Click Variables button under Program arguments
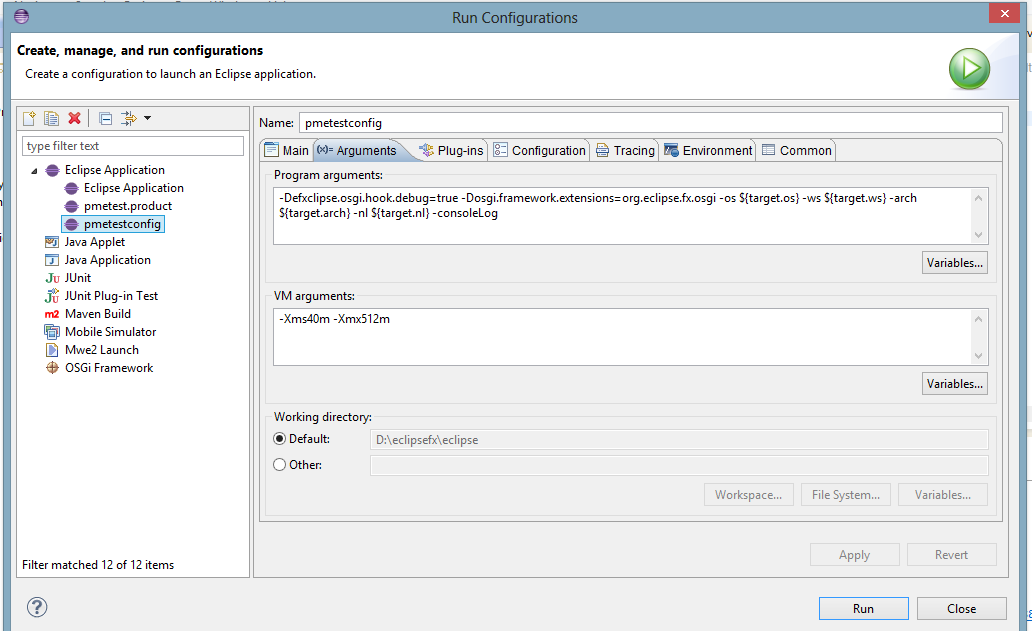Screen dimensions: 1032x631 (954, 263)
